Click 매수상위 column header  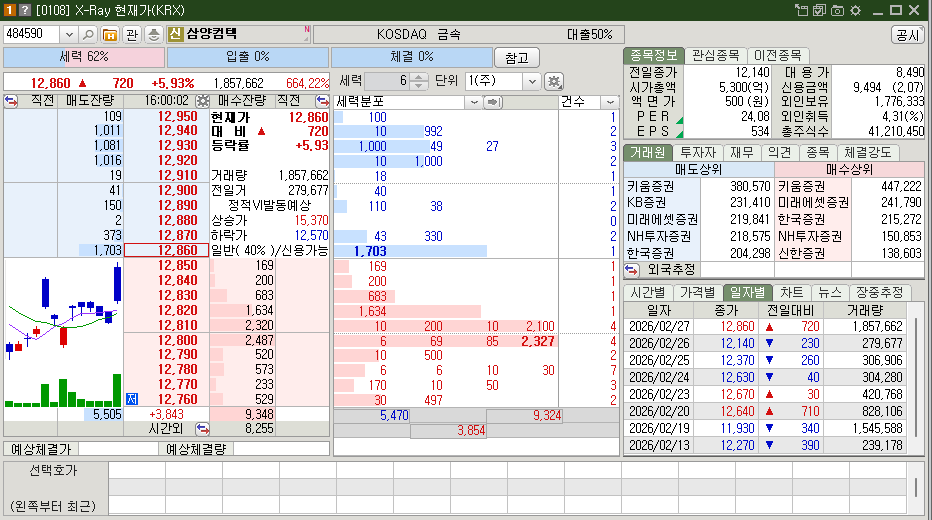pyautogui.click(x=849, y=170)
